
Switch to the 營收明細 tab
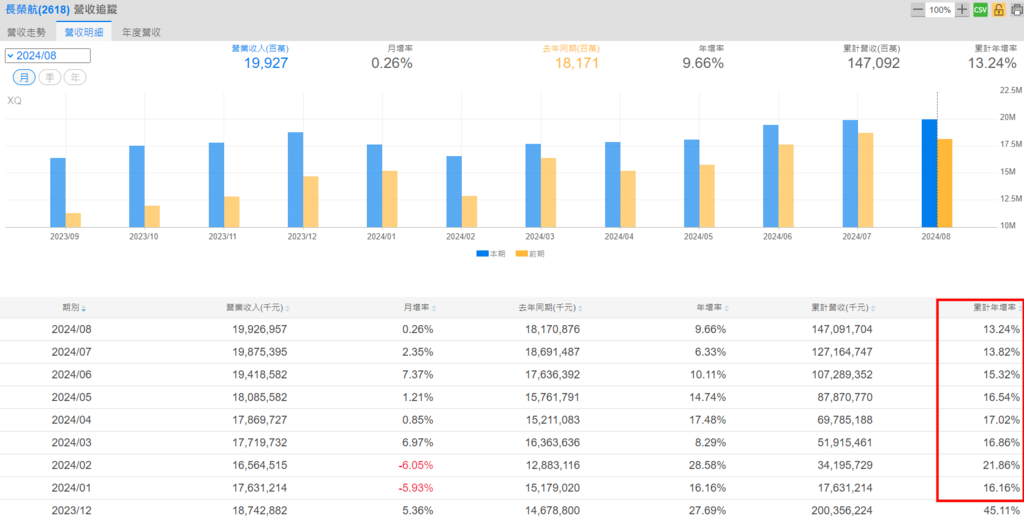(84, 32)
